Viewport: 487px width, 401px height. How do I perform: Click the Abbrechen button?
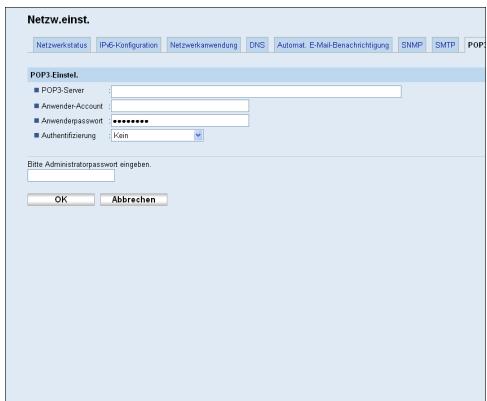134,199
